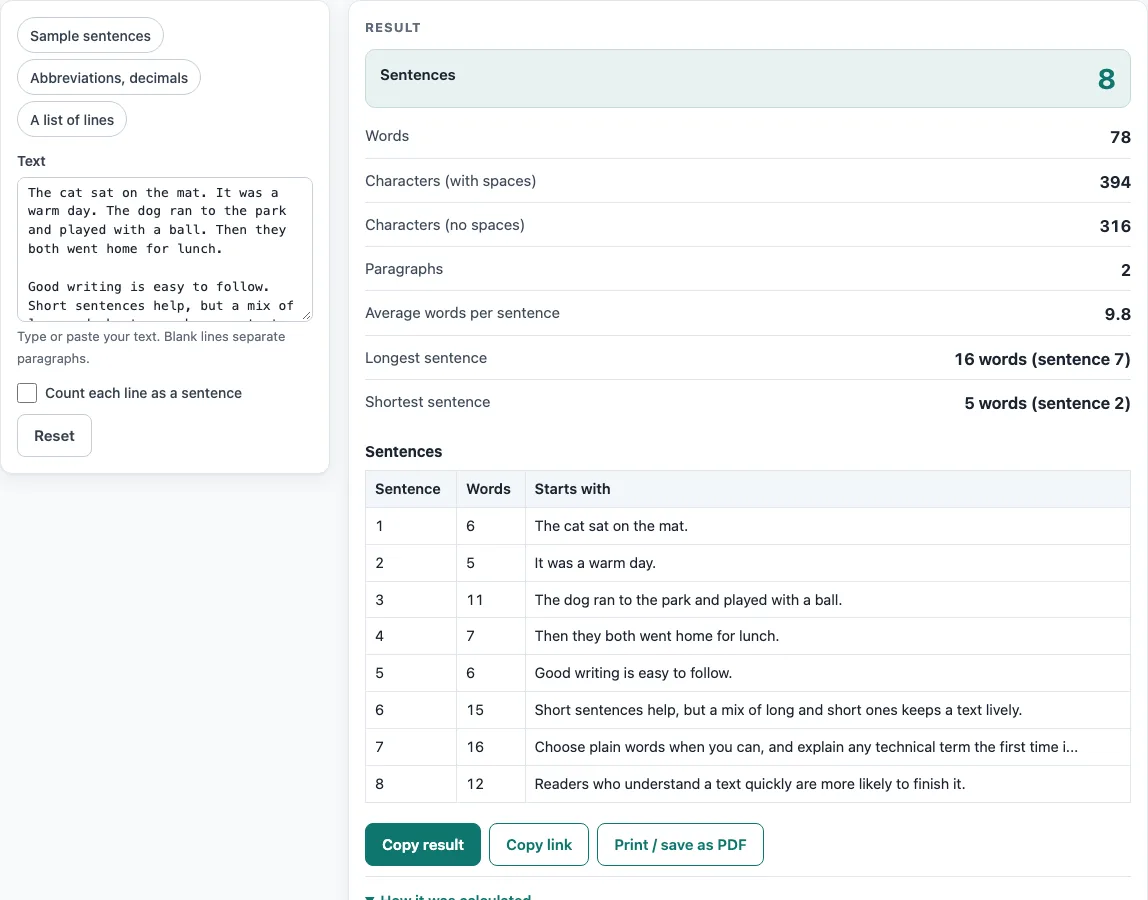
Task: Select row 'Good writing is easy to follow.'
Action: [x=748, y=673]
